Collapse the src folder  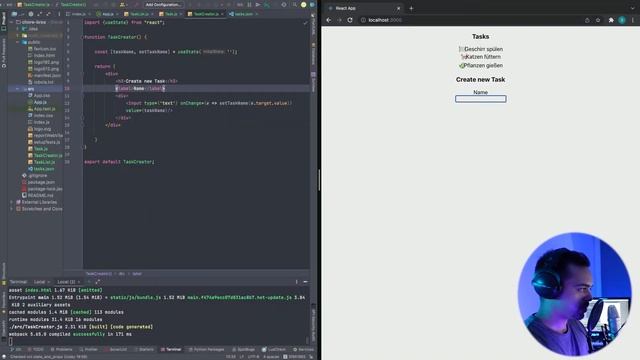coord(18,89)
